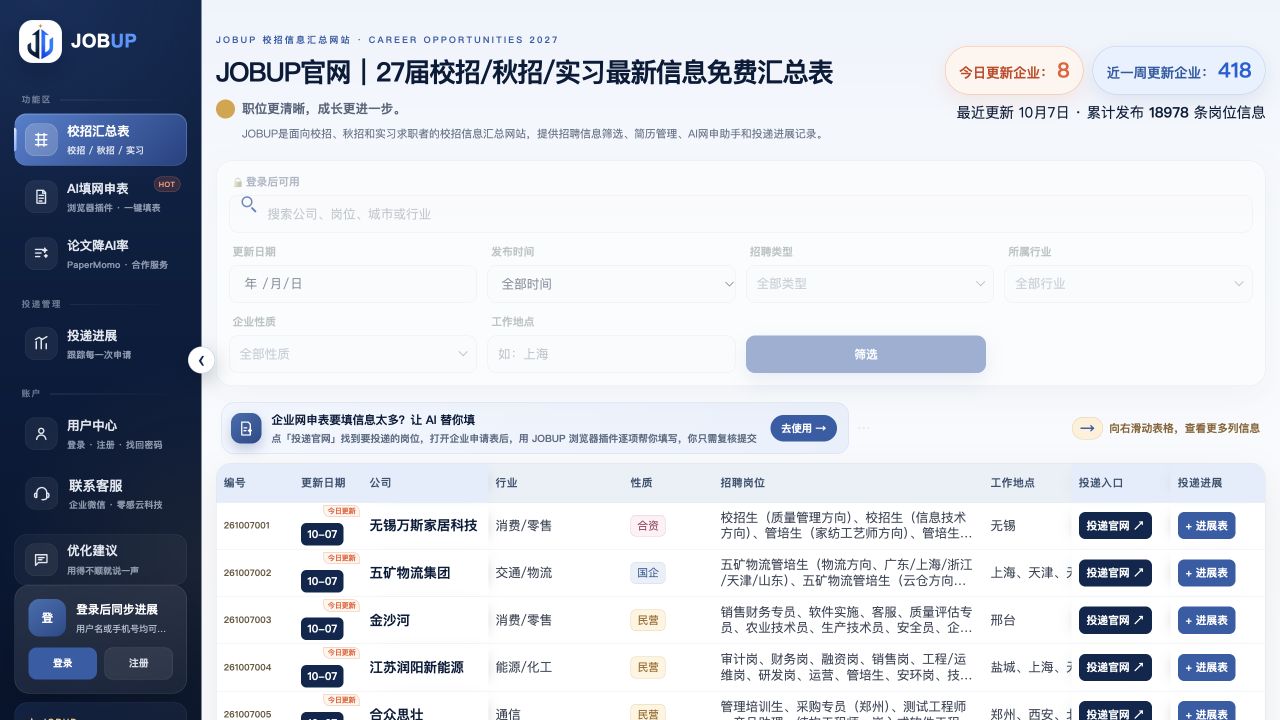Viewport: 1280px width, 720px height.
Task: Add 江苏润阳新能源 to 进展表
Action: tap(1207, 667)
